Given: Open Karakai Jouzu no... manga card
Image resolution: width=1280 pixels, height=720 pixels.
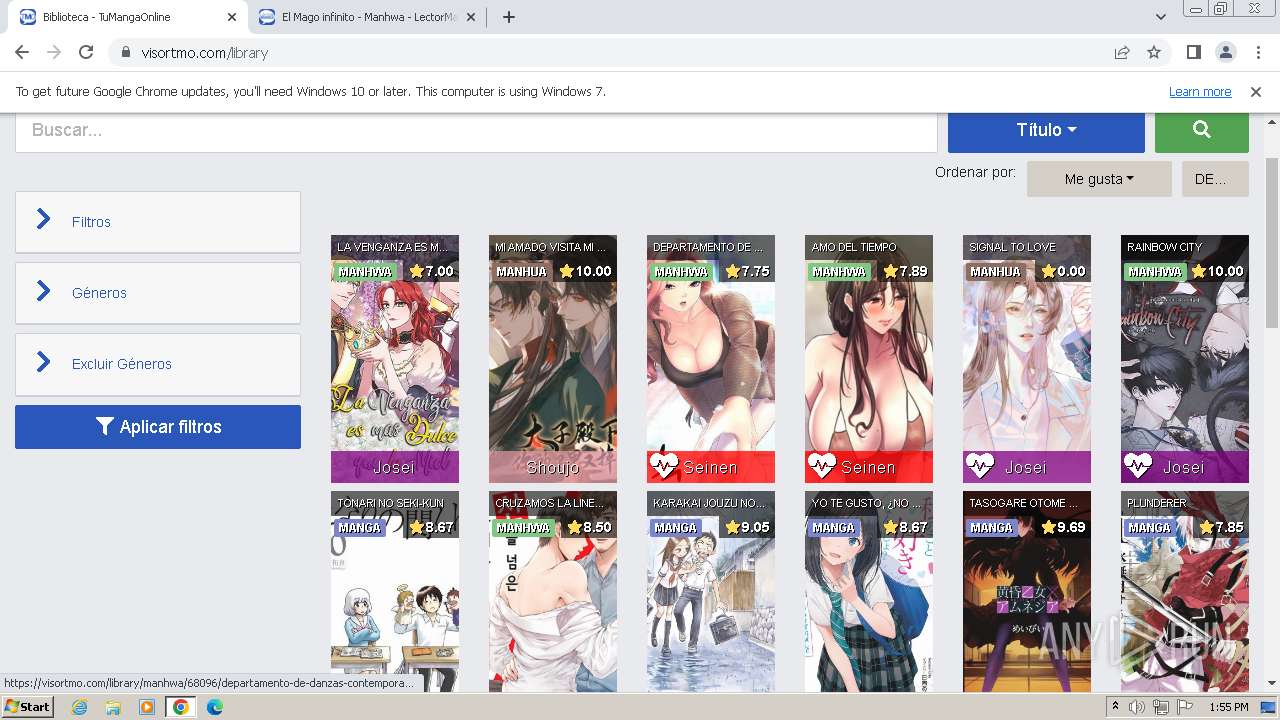Looking at the screenshot, I should (x=711, y=592).
